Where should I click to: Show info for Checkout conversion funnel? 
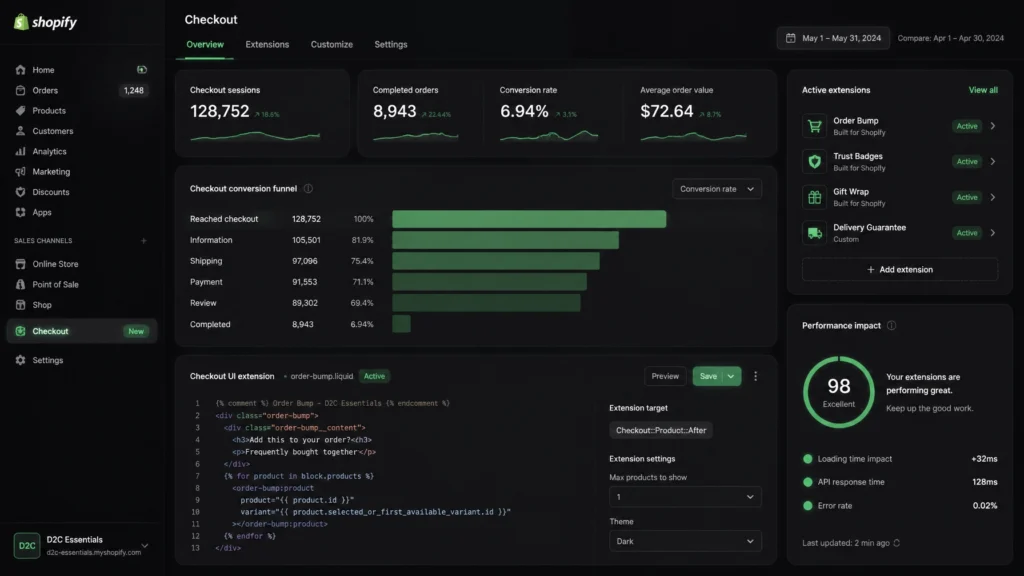308,189
